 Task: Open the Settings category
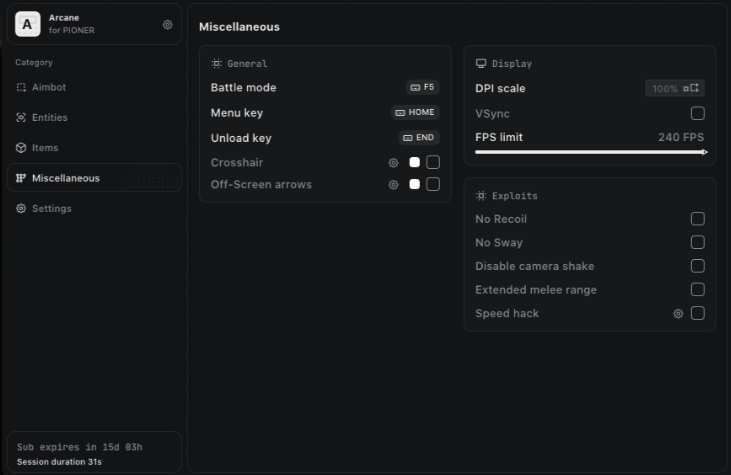(51, 208)
